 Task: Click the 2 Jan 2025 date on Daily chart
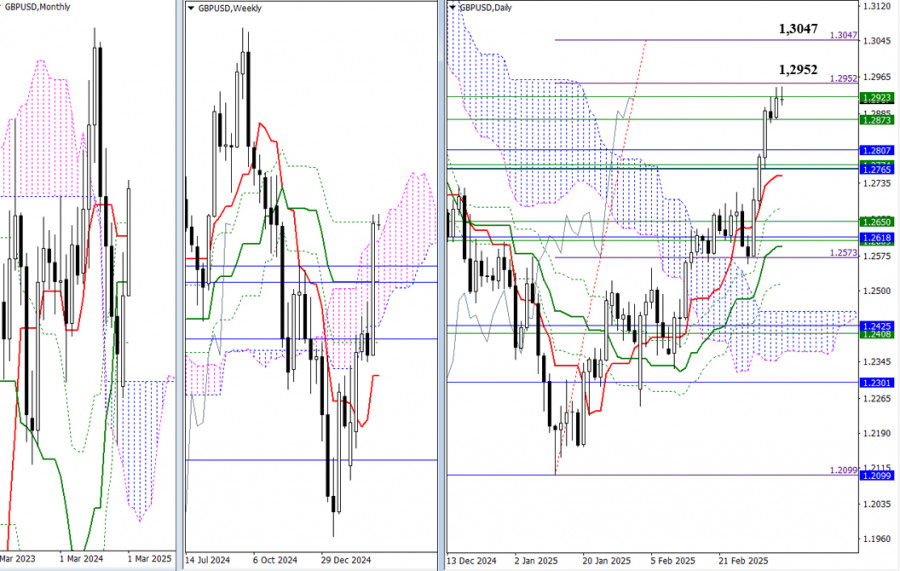click(x=536, y=560)
